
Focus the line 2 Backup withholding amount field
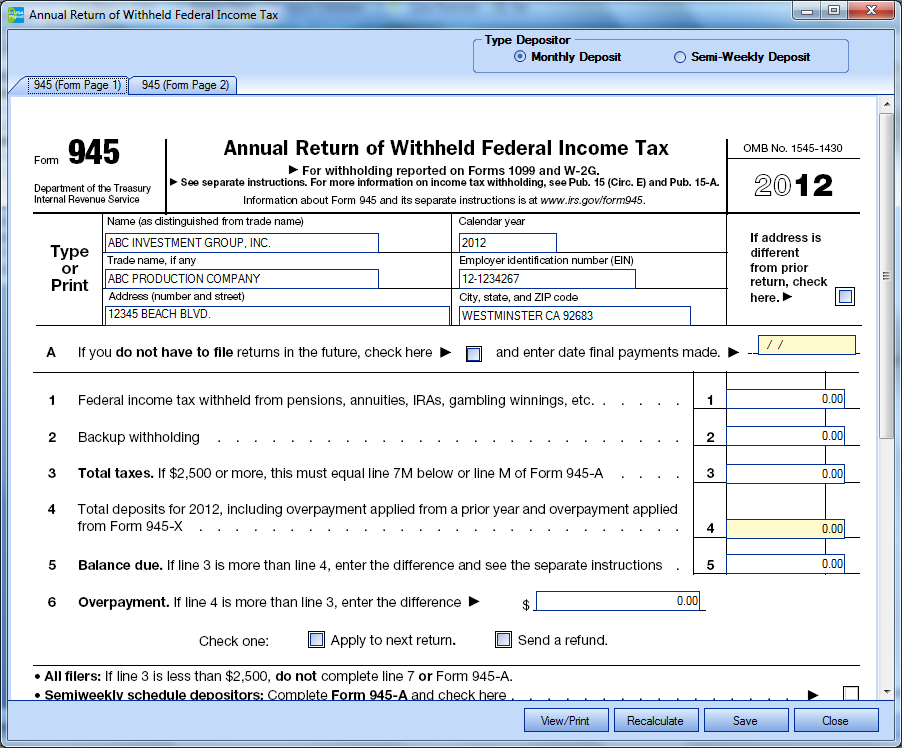pyautogui.click(x=785, y=436)
